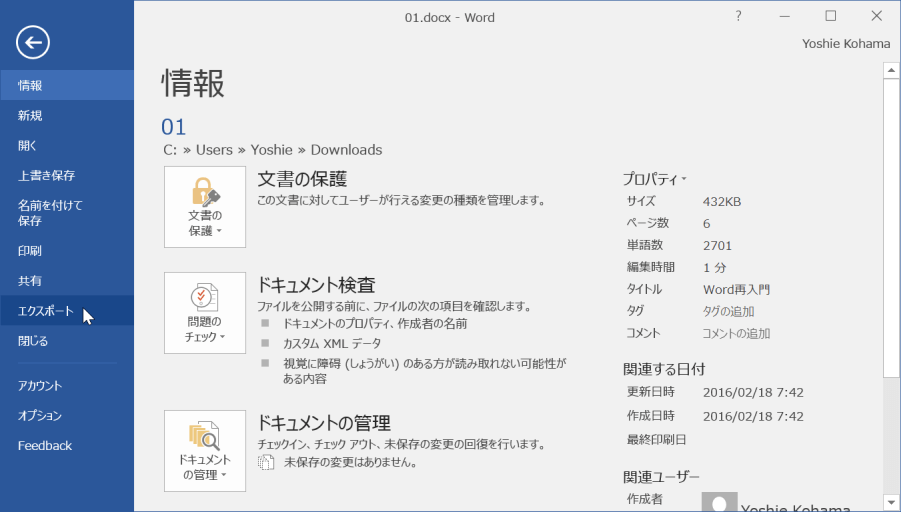The image size is (901, 512).
Task: Edit the title value Word再入門
Action: tap(736, 290)
